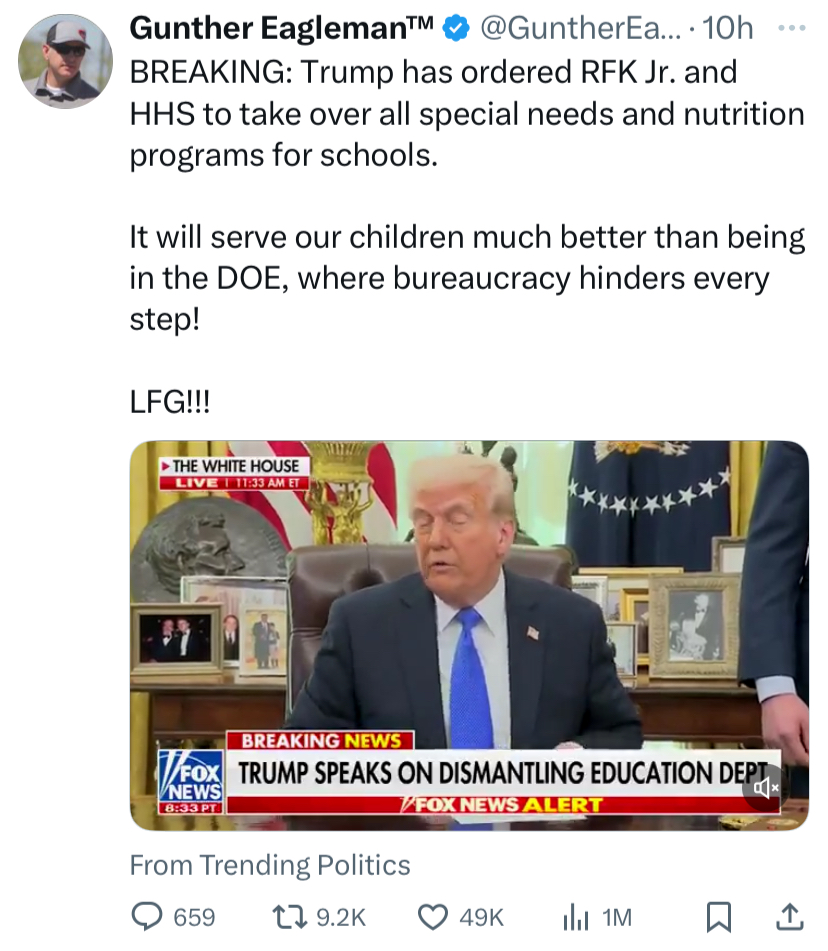The width and height of the screenshot is (828, 951).
Task: Click the 10h timestamp
Action: (728, 29)
